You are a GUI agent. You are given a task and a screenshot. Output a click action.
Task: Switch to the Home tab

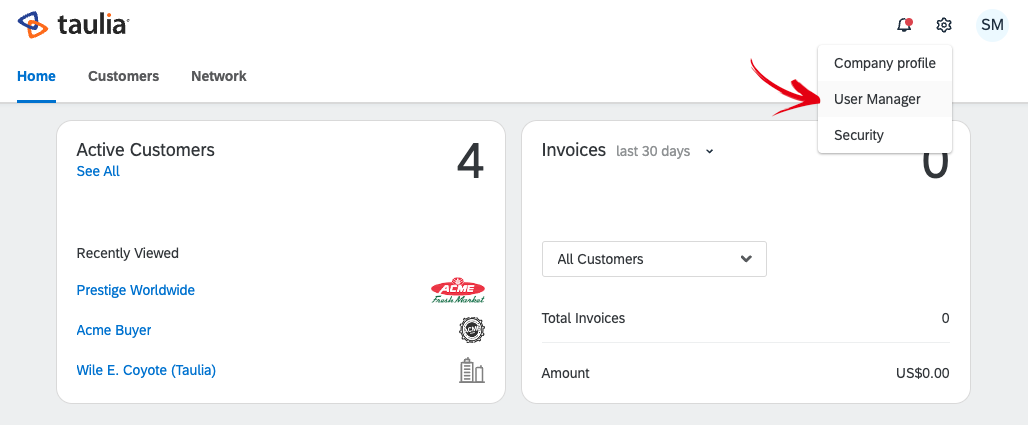[x=37, y=76]
